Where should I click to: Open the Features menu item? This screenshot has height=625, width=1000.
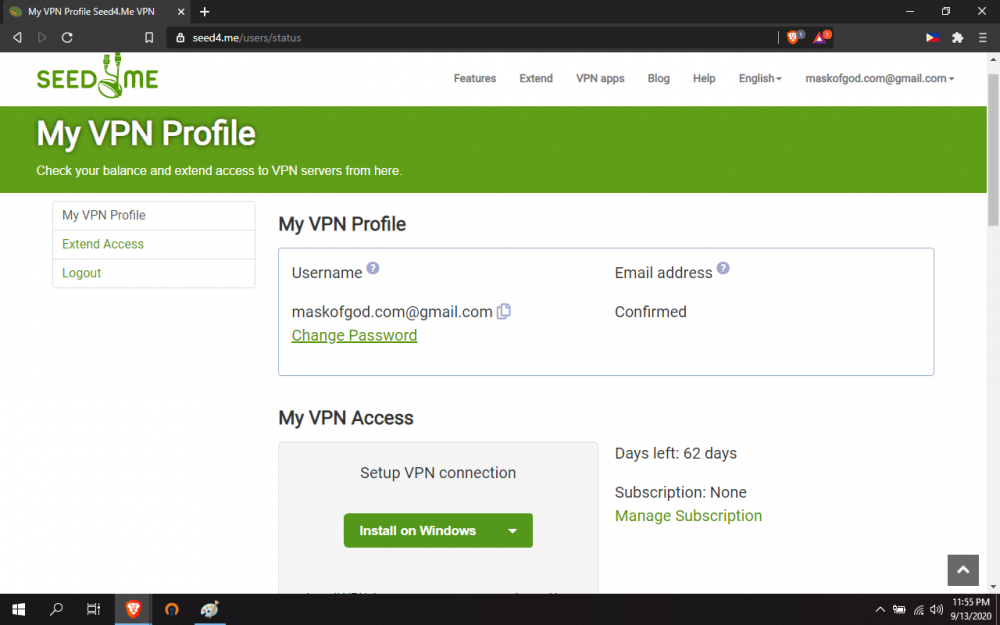coord(474,78)
